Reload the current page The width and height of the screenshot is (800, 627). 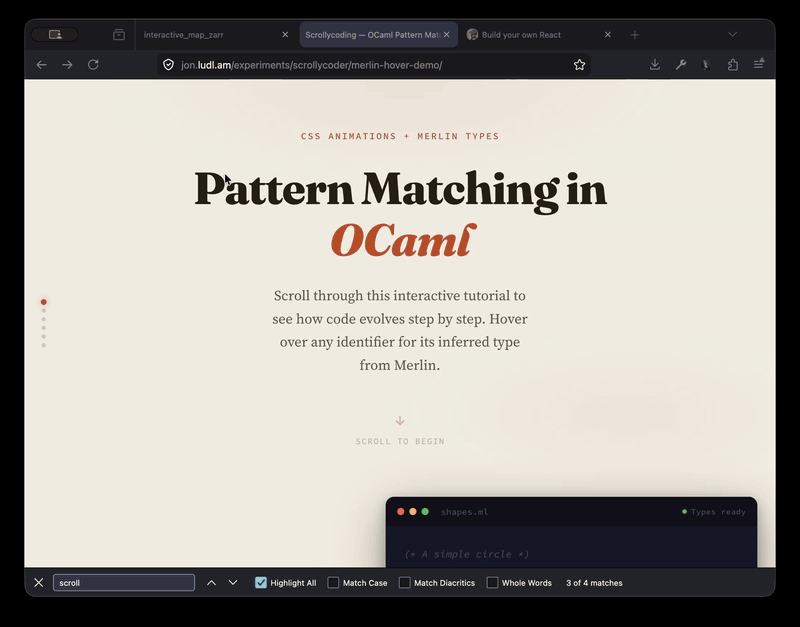[x=93, y=65]
